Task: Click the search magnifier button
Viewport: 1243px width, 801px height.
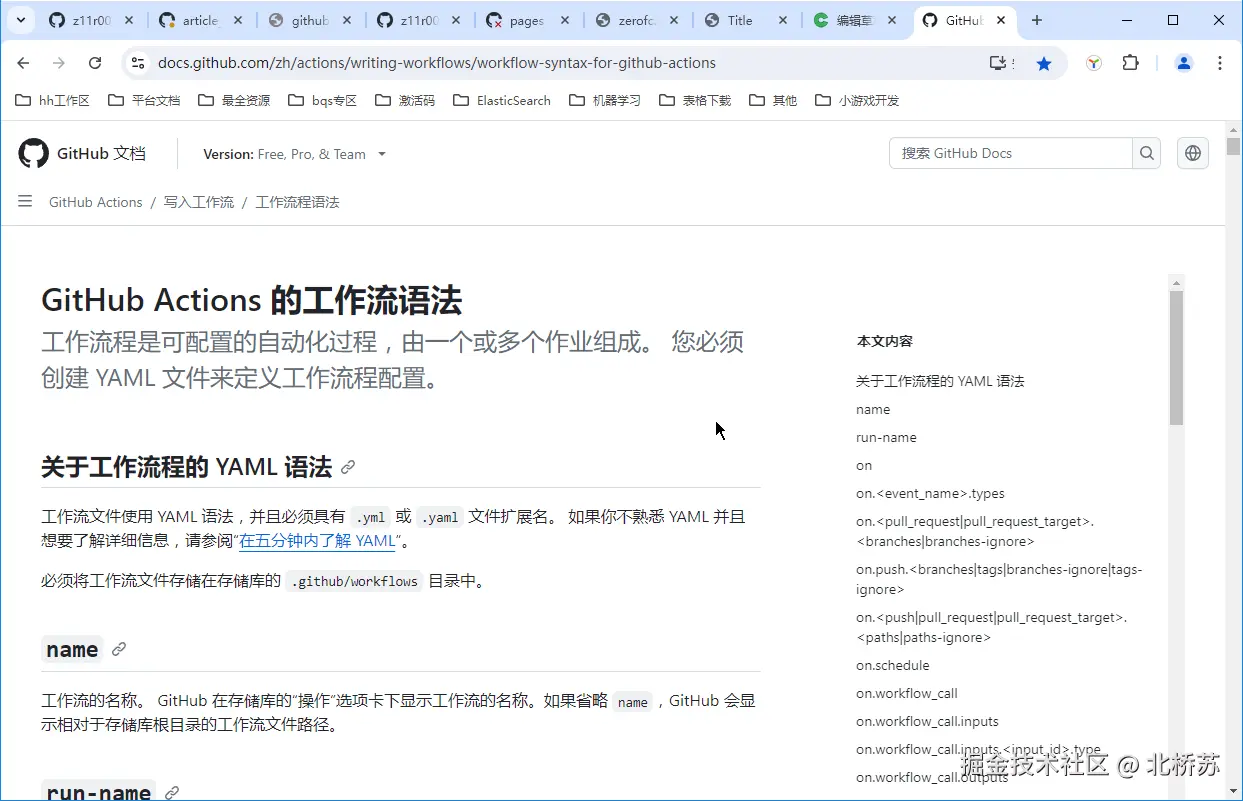Action: click(x=1147, y=153)
